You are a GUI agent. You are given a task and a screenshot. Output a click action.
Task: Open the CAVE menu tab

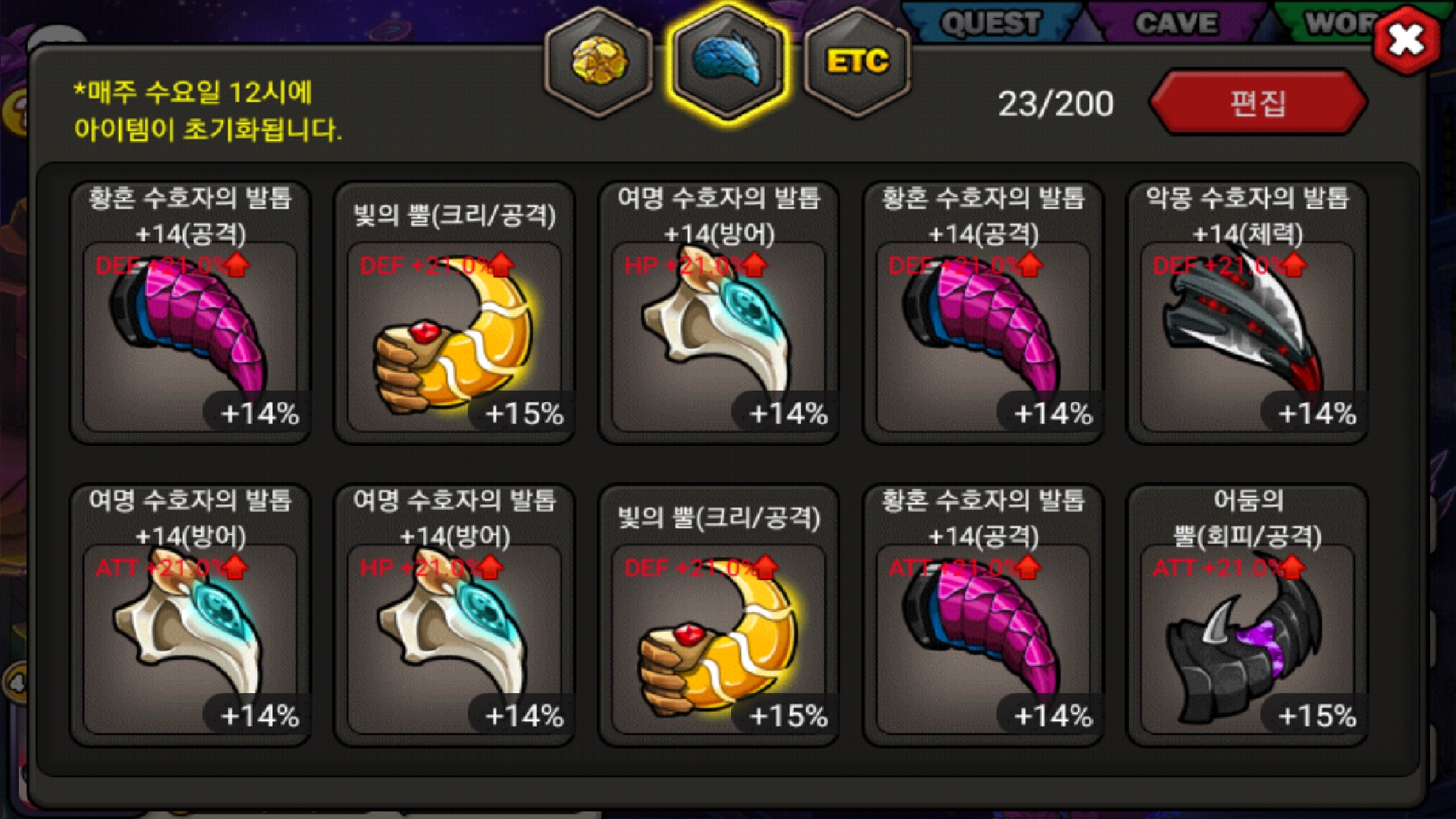(1176, 24)
